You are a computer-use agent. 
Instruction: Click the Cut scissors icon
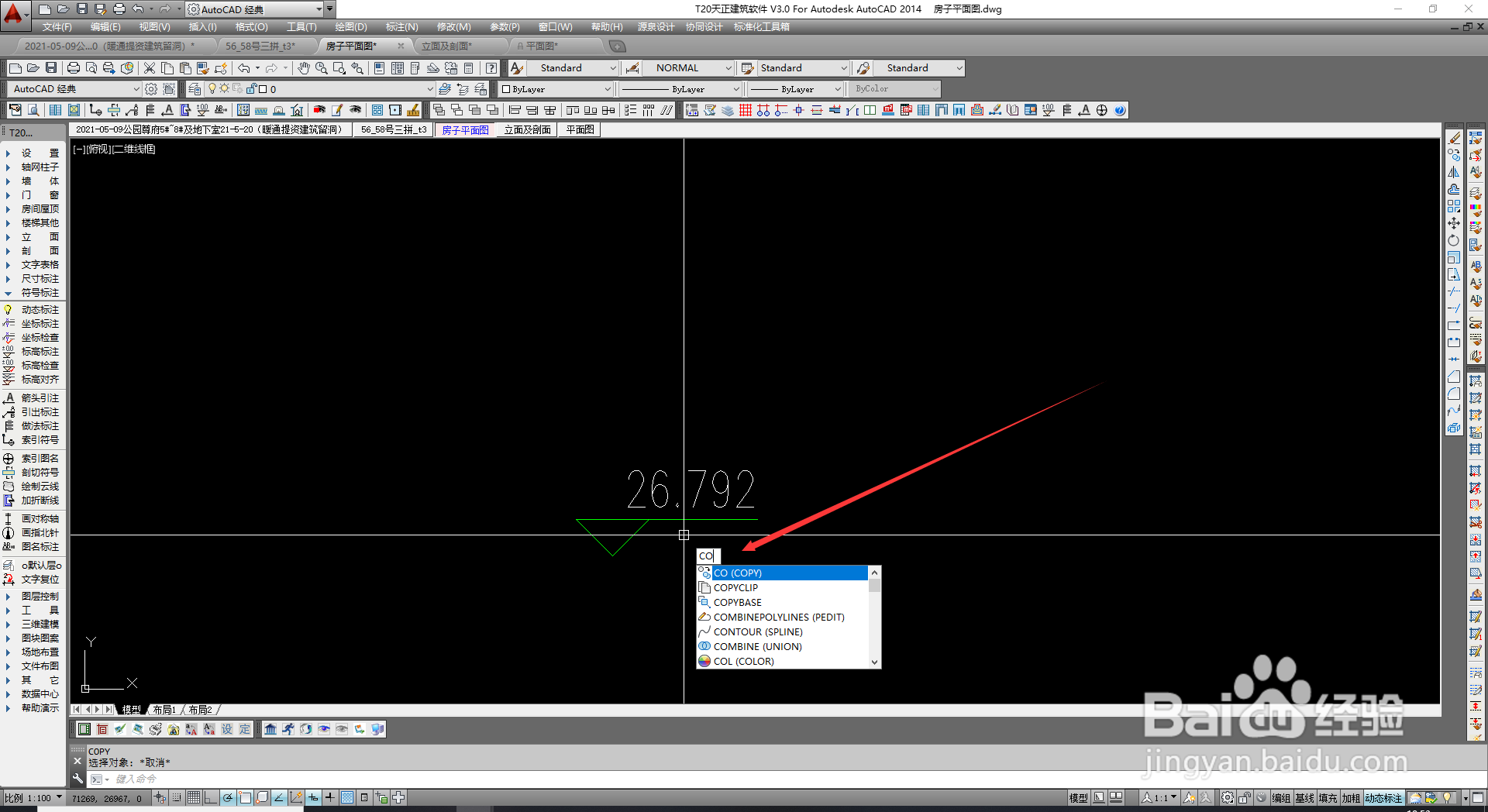tap(150, 68)
